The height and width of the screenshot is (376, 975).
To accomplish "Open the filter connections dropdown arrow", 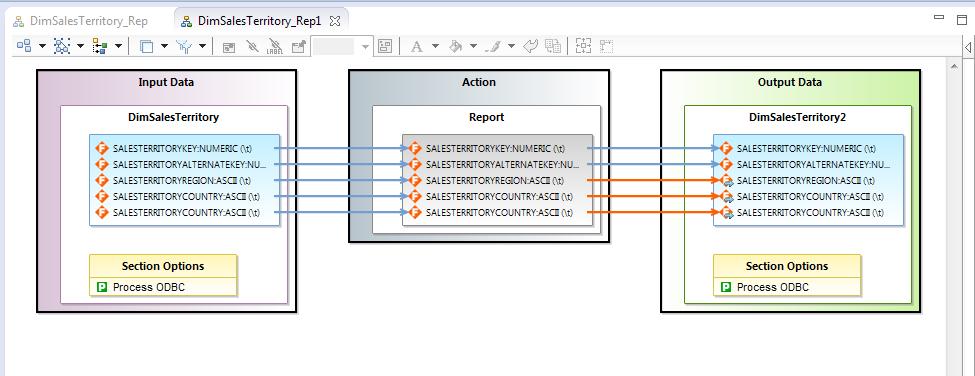I will point(202,46).
